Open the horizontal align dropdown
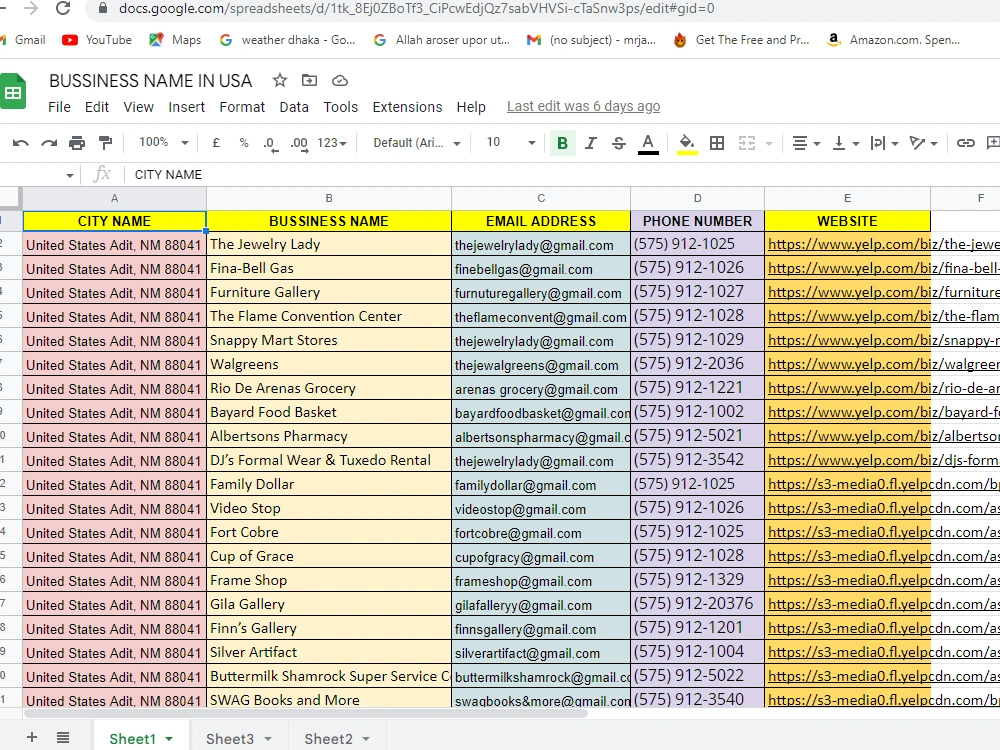This screenshot has width=1000, height=750. point(806,143)
